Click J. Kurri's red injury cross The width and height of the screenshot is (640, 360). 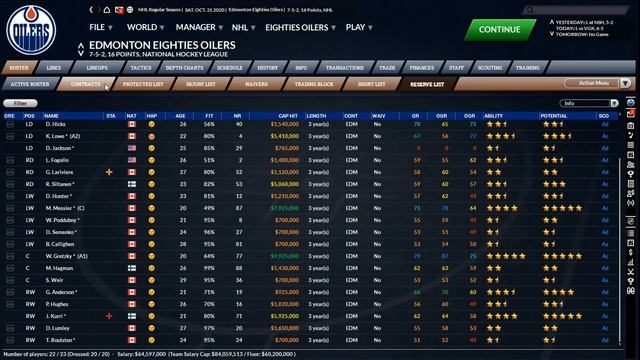[109, 316]
